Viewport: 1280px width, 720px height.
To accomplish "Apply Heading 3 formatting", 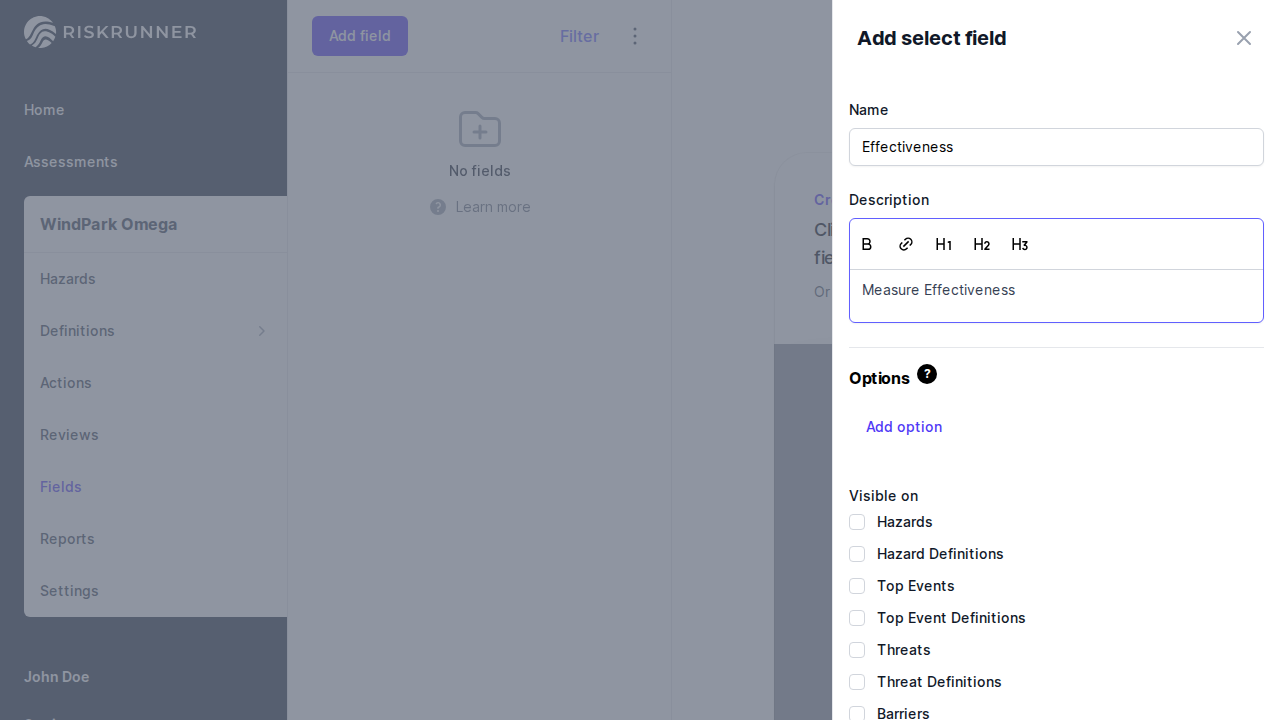I will coord(1019,245).
